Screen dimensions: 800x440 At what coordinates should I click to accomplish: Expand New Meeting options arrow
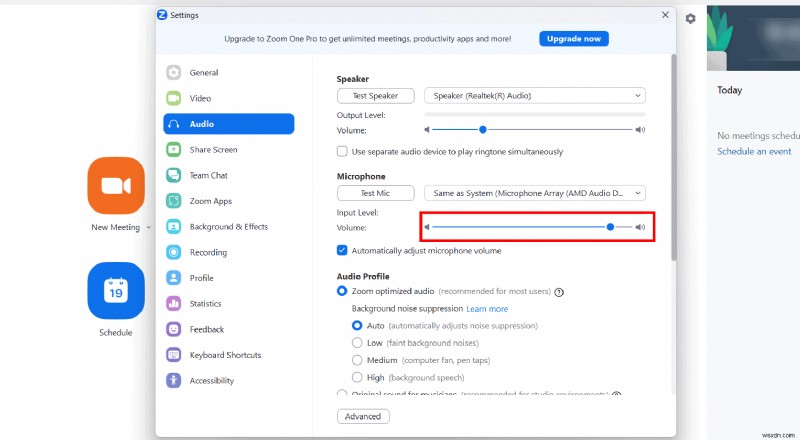pyautogui.click(x=148, y=228)
